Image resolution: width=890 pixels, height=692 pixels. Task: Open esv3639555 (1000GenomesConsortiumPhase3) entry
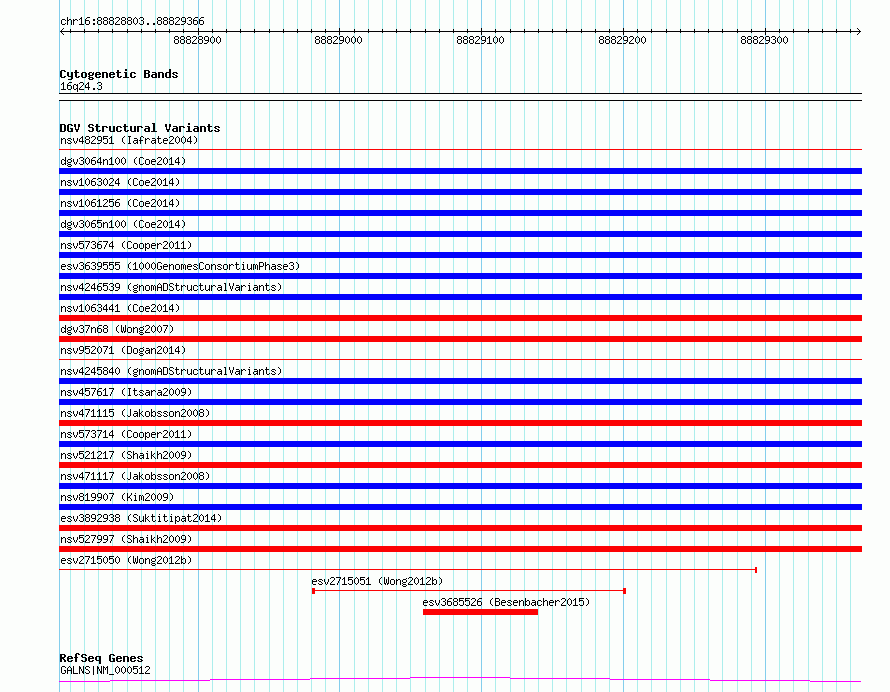(180, 266)
